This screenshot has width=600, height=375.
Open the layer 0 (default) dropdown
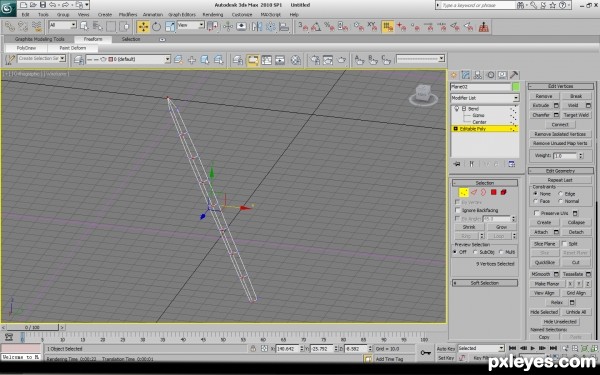tap(128, 59)
